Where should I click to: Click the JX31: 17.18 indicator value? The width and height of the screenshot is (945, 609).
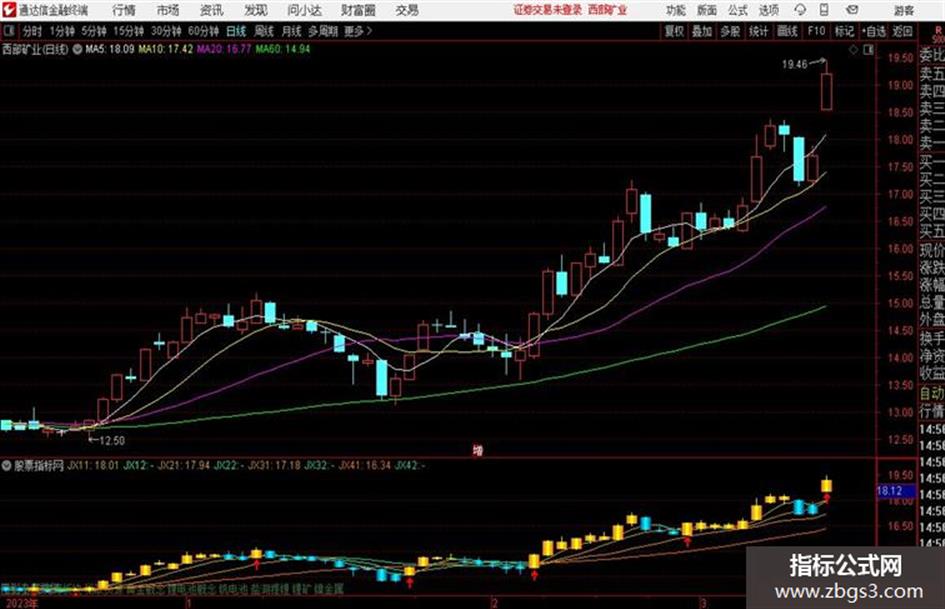(x=274, y=465)
